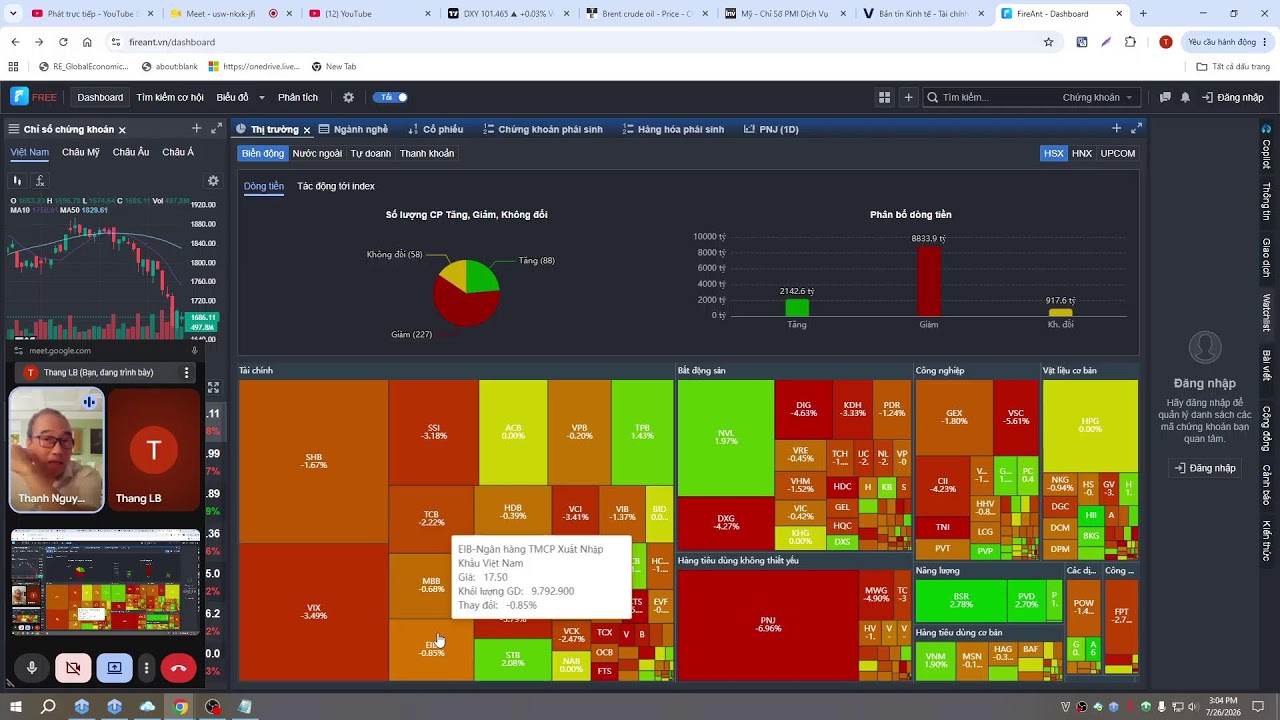This screenshot has height=720, width=1280.
Task: Click the Giảm bar in Phân bổ dòng tiền
Action: pyautogui.click(x=929, y=281)
